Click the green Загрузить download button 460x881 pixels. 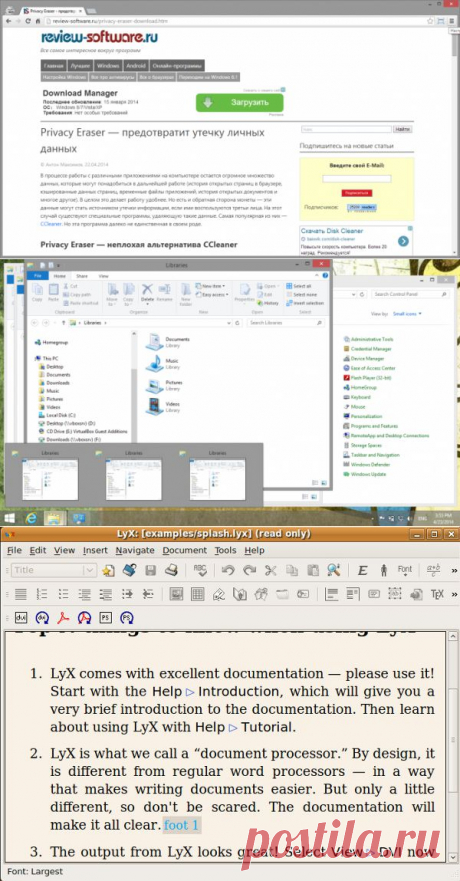pyautogui.click(x=239, y=103)
